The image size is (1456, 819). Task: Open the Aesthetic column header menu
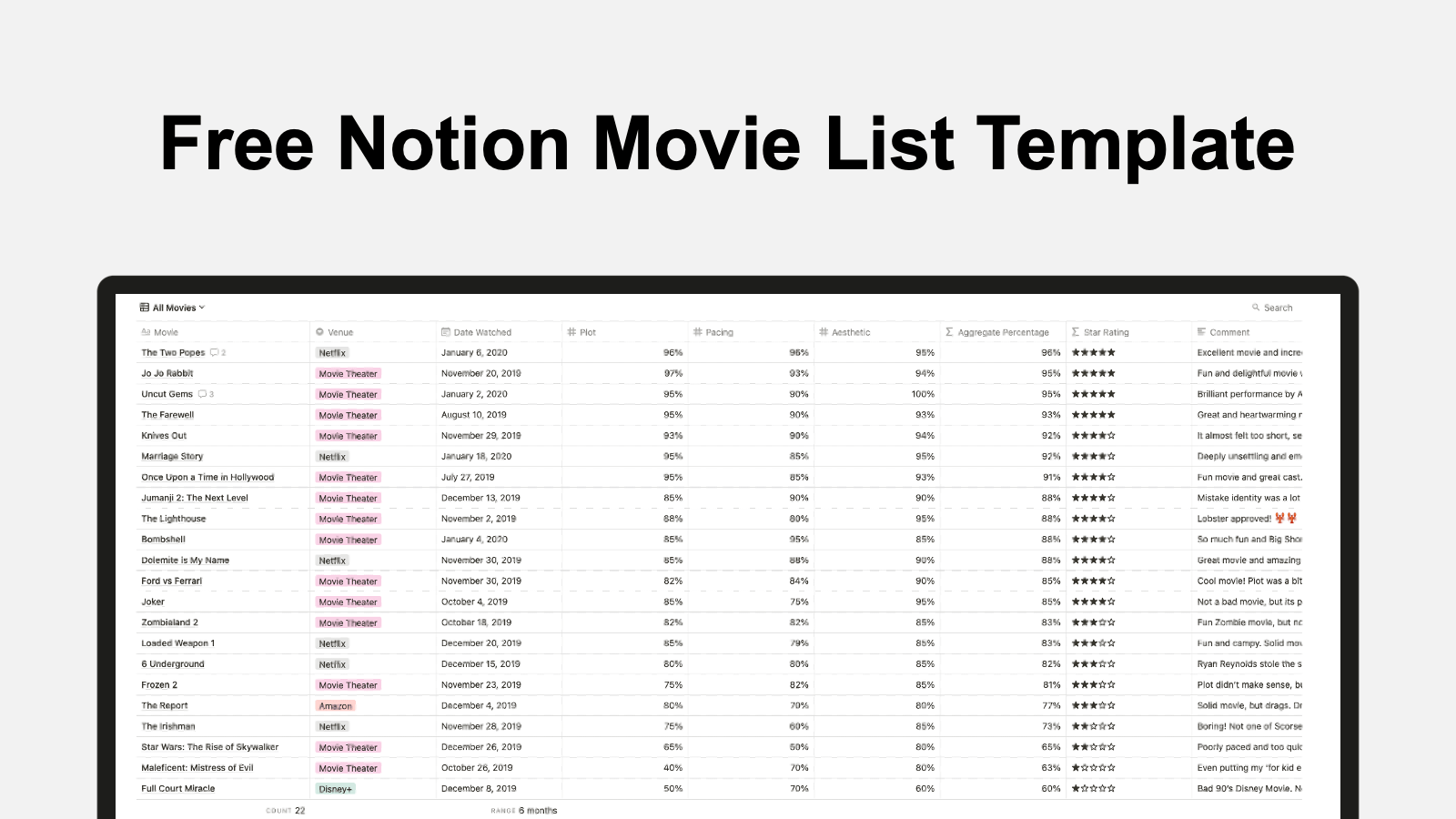tap(876, 332)
